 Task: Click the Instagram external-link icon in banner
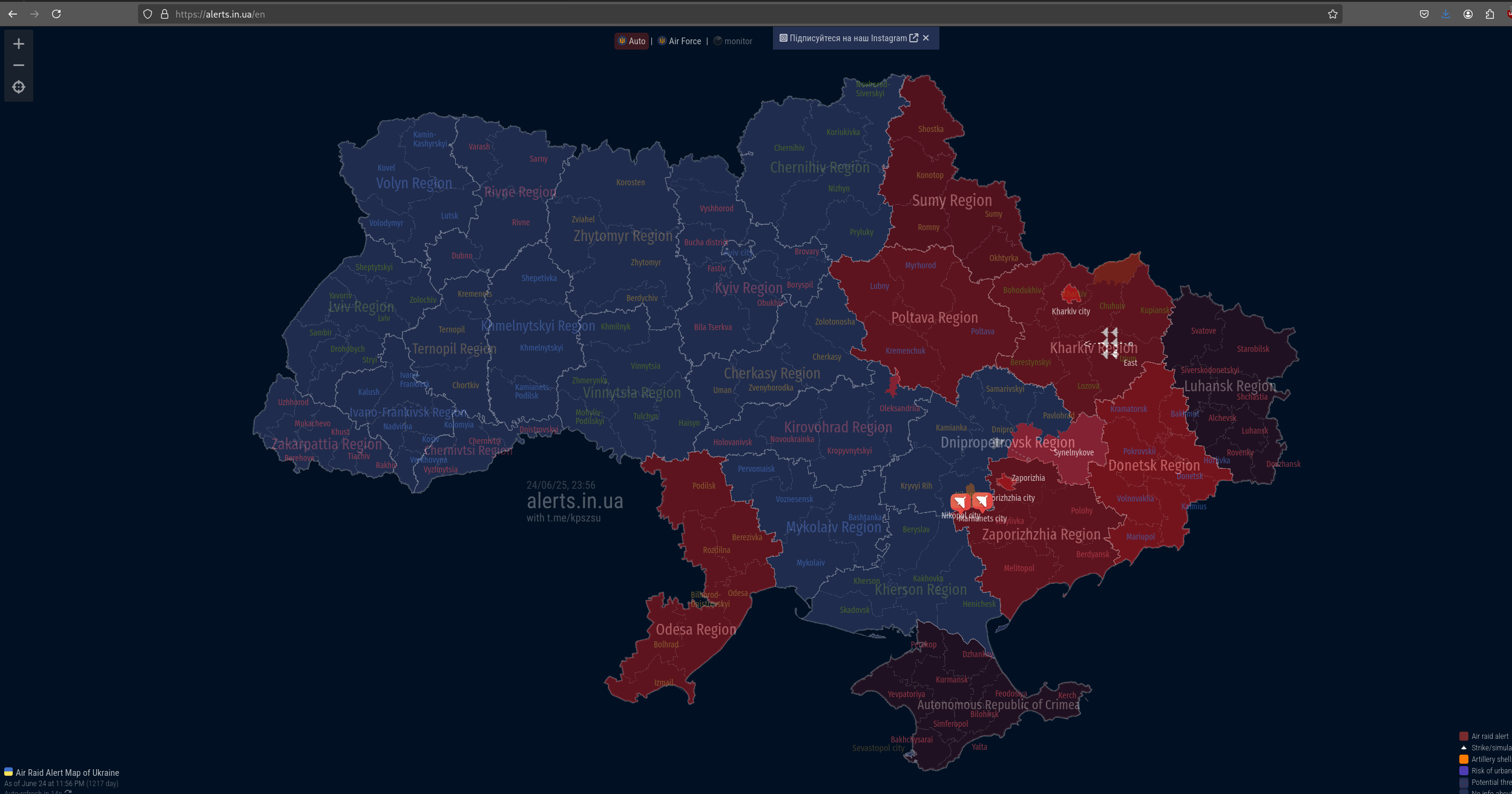coord(914,38)
